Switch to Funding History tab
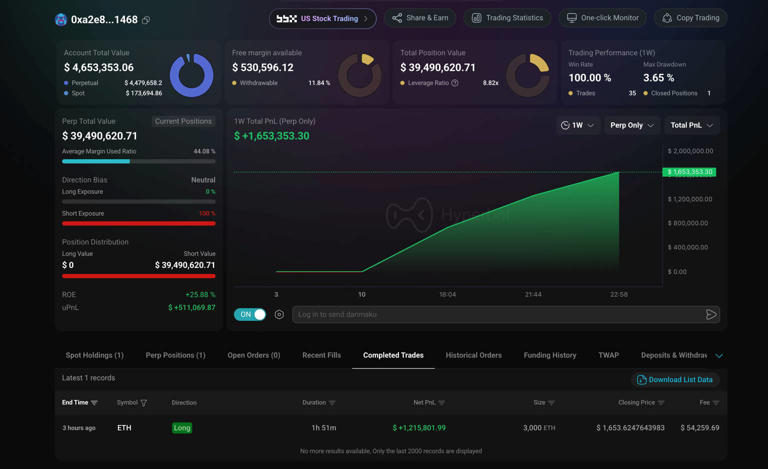768x469 pixels. point(550,355)
